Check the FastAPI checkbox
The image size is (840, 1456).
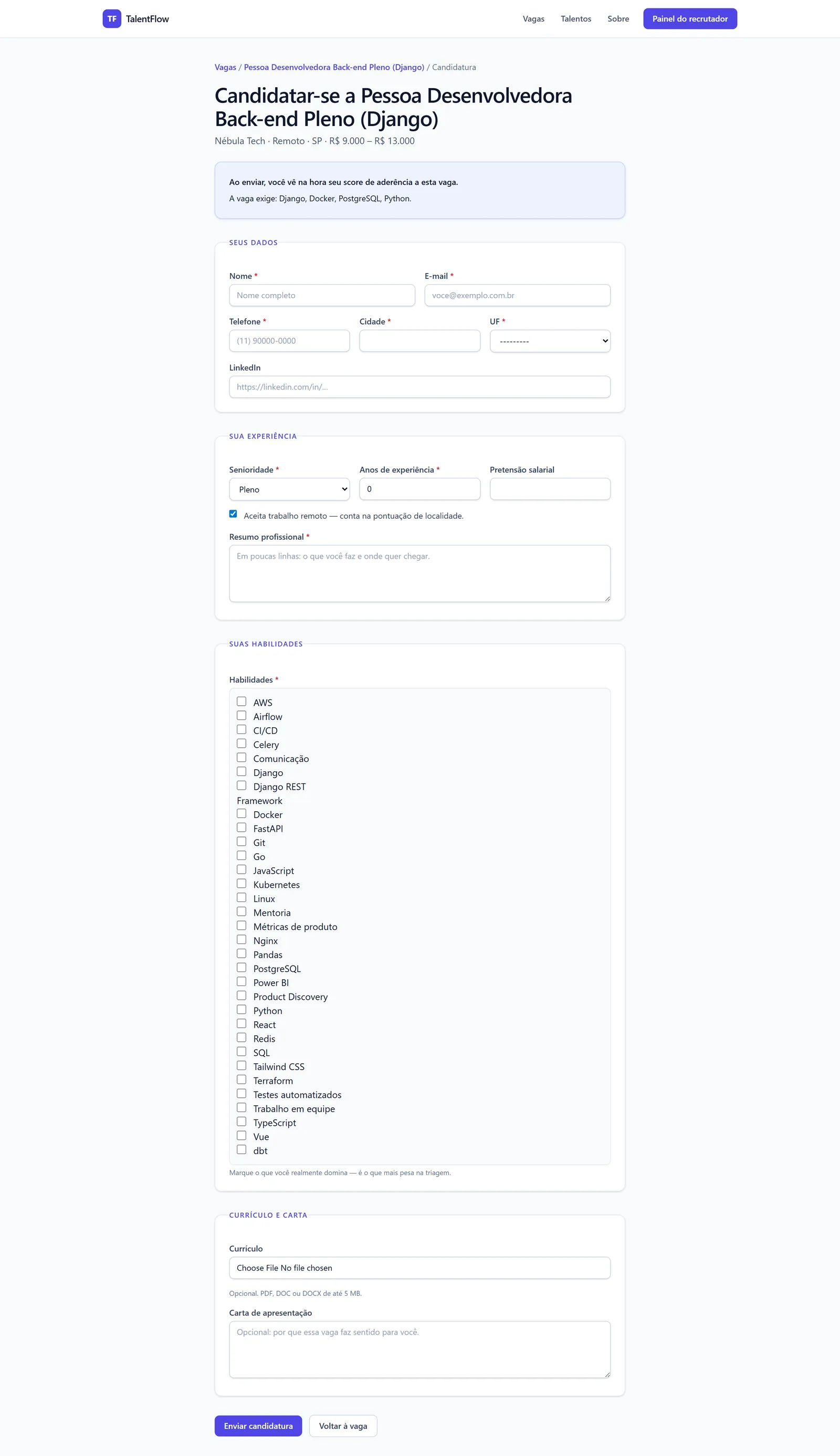(241, 827)
